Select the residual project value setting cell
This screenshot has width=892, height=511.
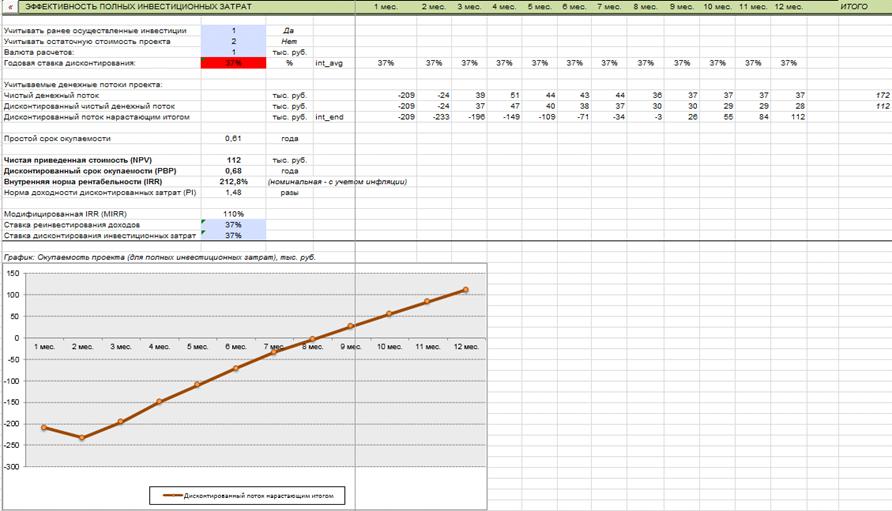233,41
